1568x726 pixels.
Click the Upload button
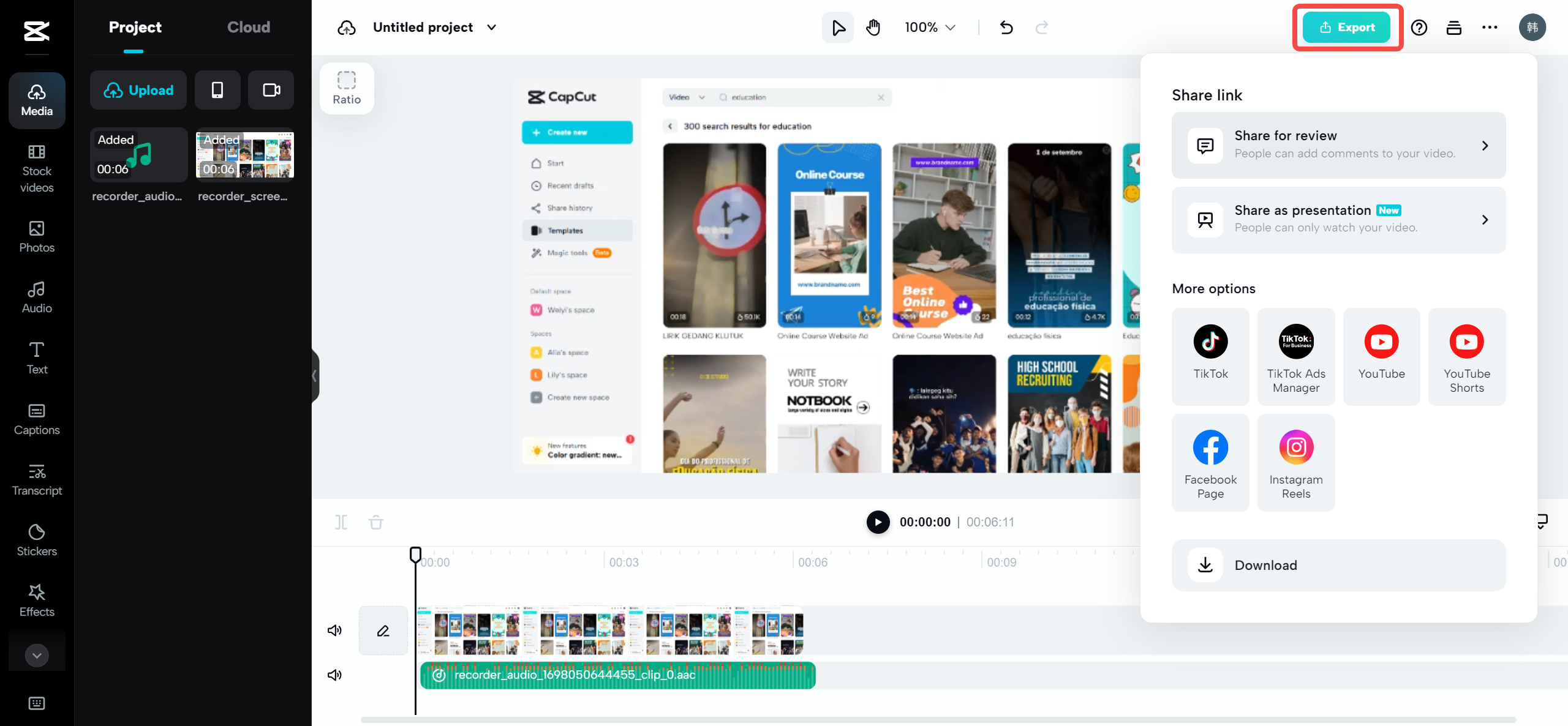coord(138,90)
